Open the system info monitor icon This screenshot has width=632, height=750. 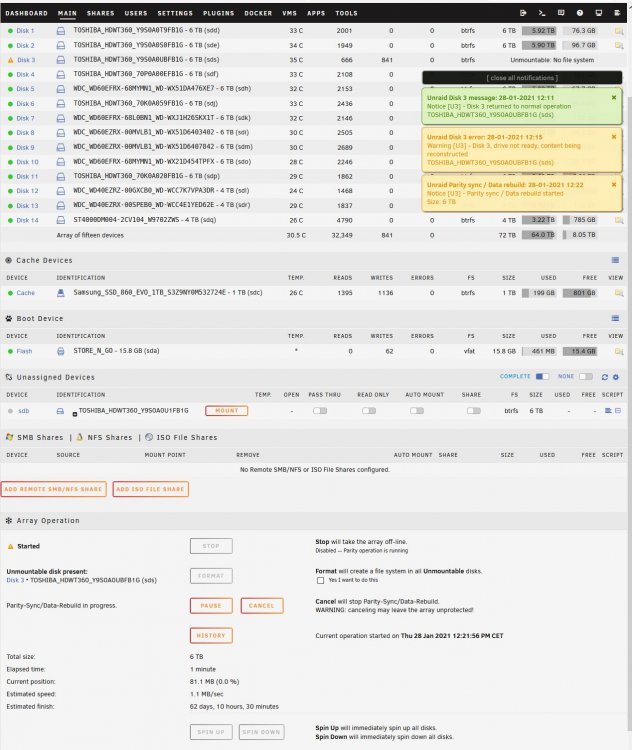[x=599, y=13]
